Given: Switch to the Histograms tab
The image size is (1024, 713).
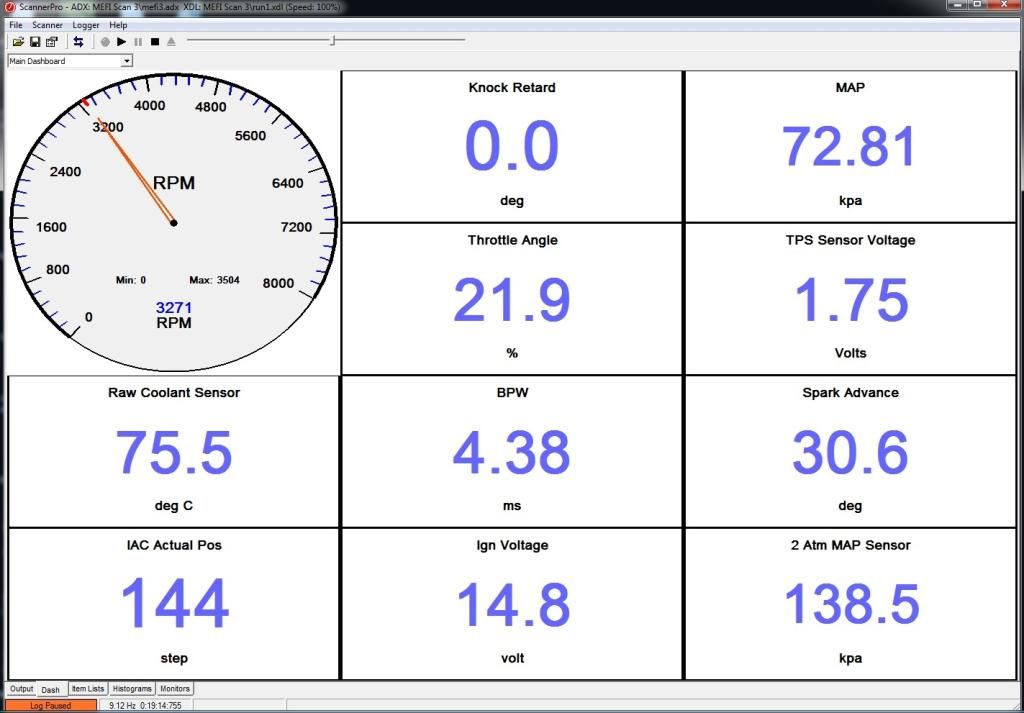Looking at the screenshot, I should [x=132, y=689].
